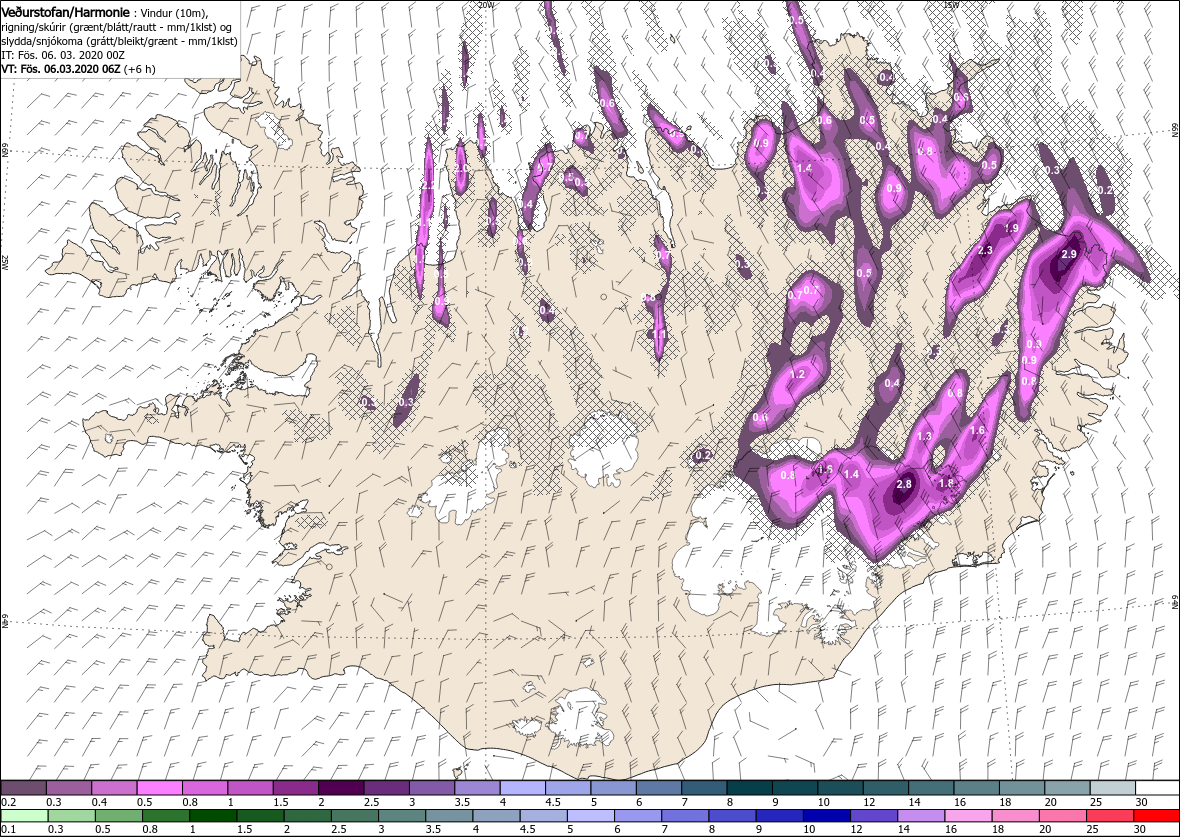The height and width of the screenshot is (837, 1180).
Task: Click the 0.1 label in the rain legend
Action: 8,830
